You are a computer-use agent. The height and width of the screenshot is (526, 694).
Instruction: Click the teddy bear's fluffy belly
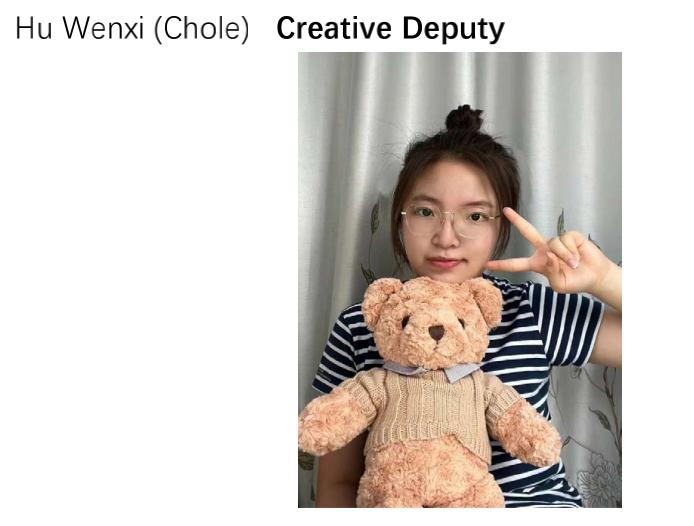(x=429, y=478)
